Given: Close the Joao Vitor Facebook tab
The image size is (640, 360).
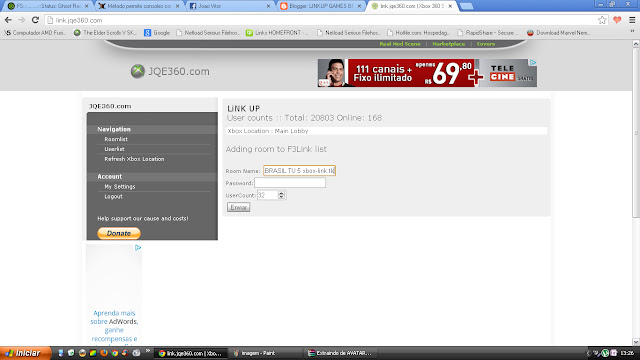Looking at the screenshot, I should (268, 6).
